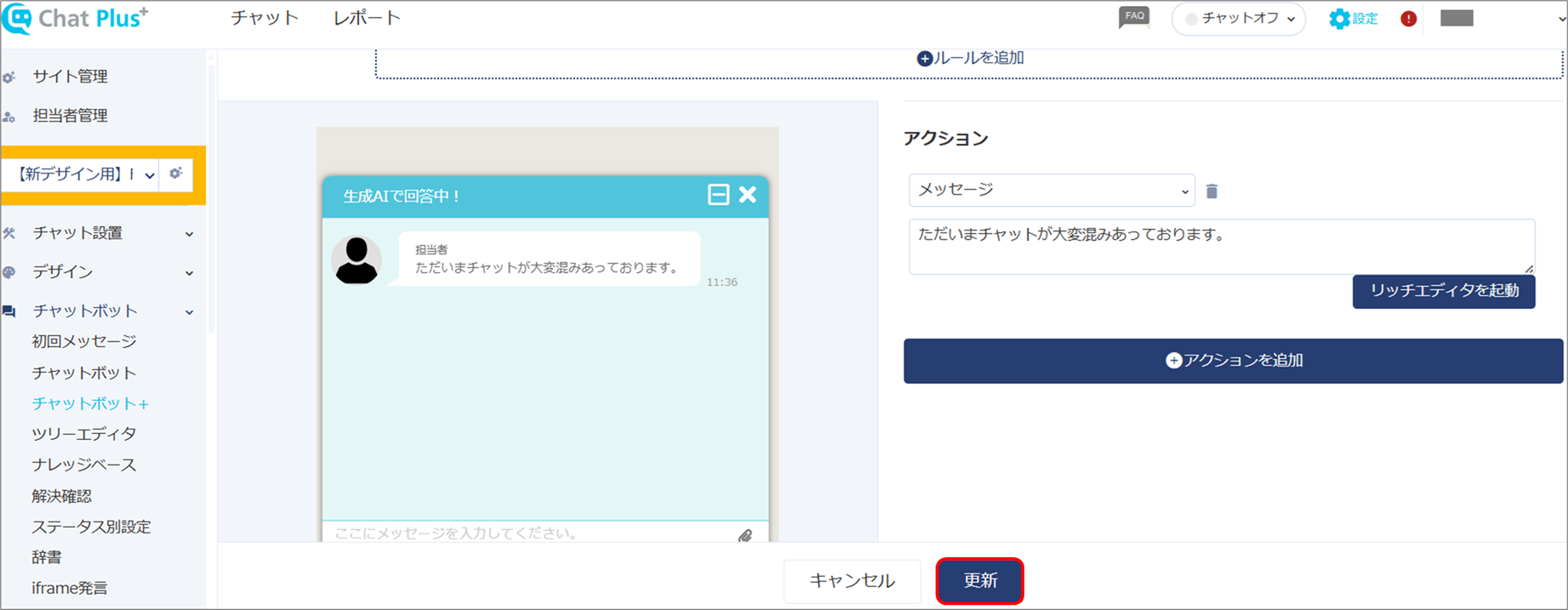Click the サイト管理 gear icon in sidebar
The height and width of the screenshot is (610, 1568).
tap(9, 77)
